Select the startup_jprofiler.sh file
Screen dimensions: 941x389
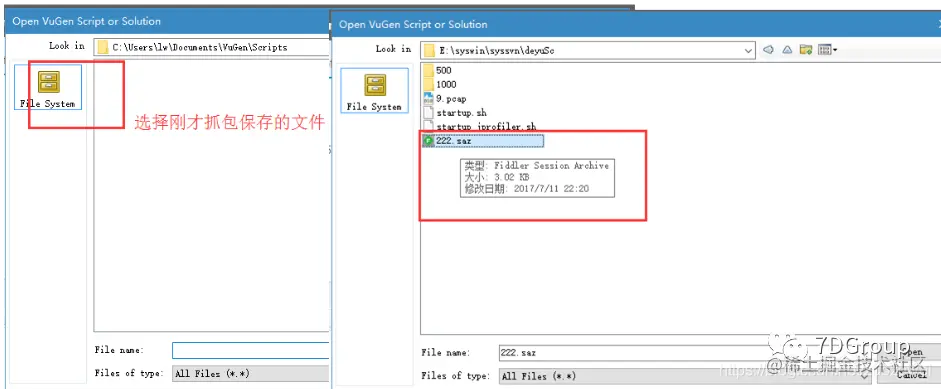(x=480, y=126)
